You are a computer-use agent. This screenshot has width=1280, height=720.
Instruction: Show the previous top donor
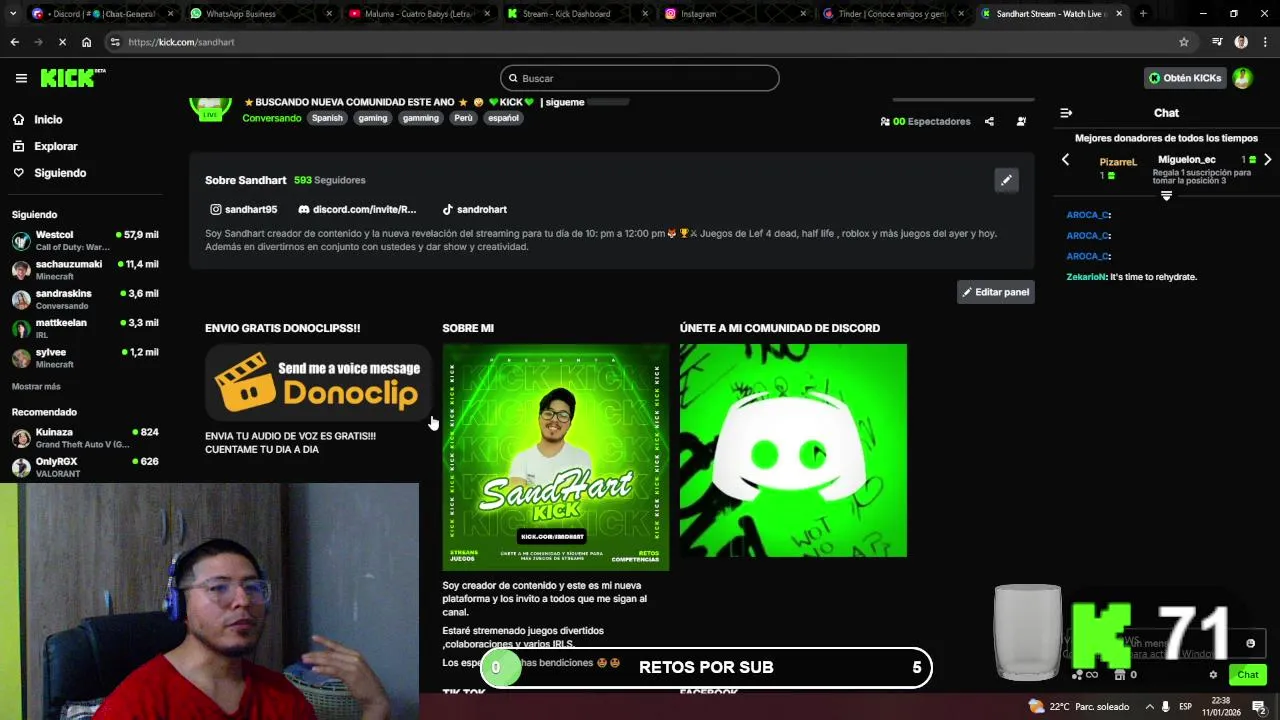coord(1065,160)
